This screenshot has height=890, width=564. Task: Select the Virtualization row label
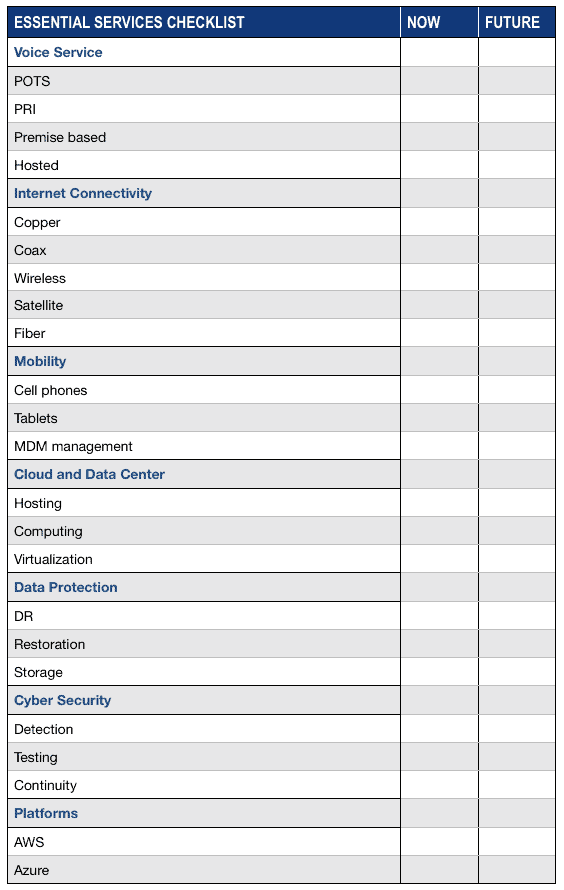(x=53, y=559)
